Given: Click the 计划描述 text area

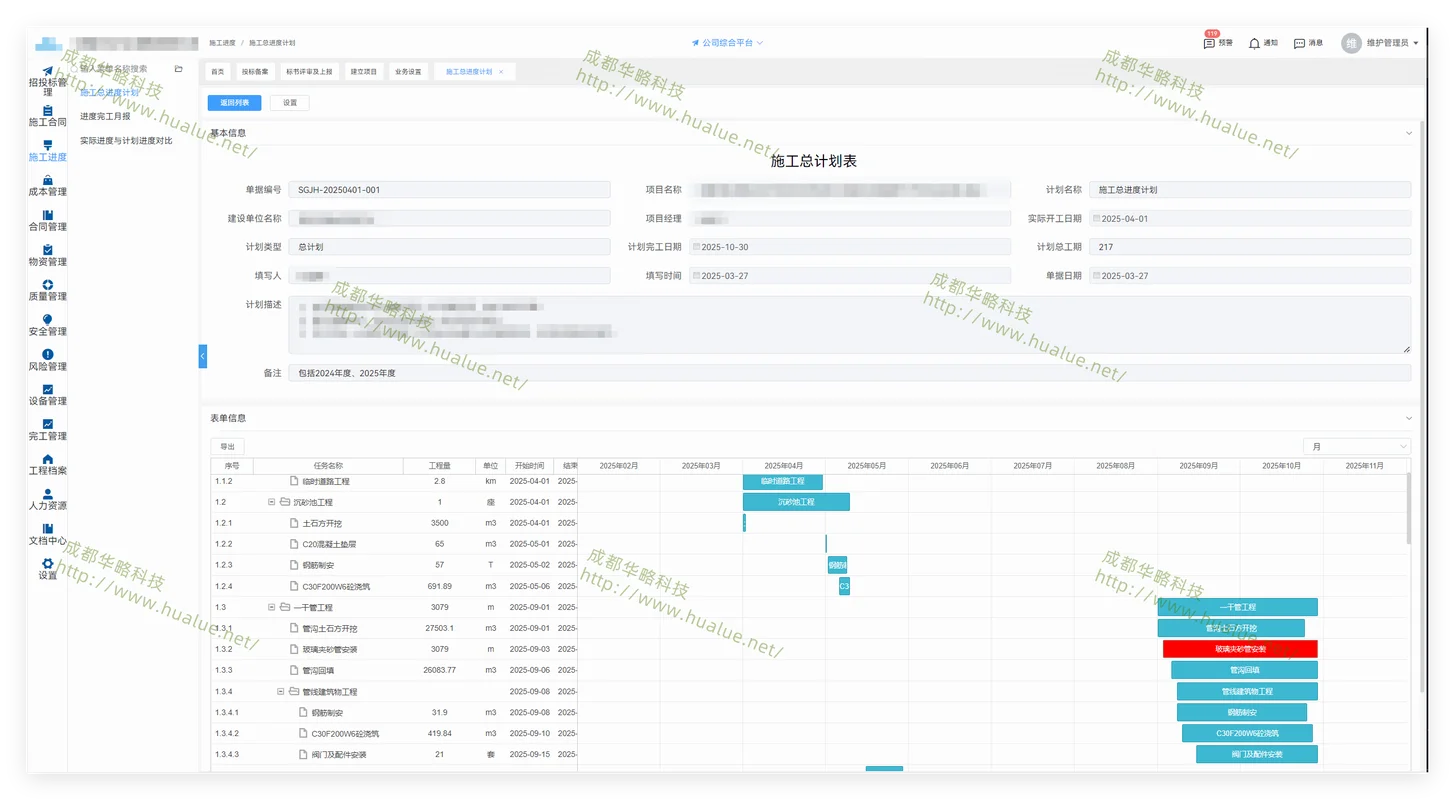Looking at the screenshot, I should [850, 324].
